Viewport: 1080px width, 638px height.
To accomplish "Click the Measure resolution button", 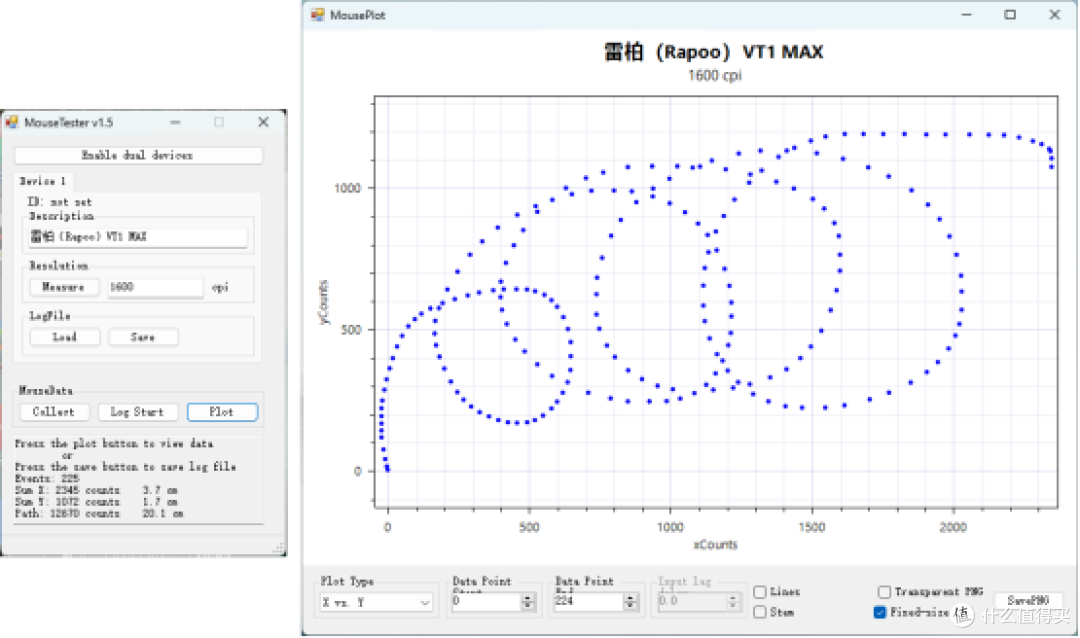I will 64,287.
